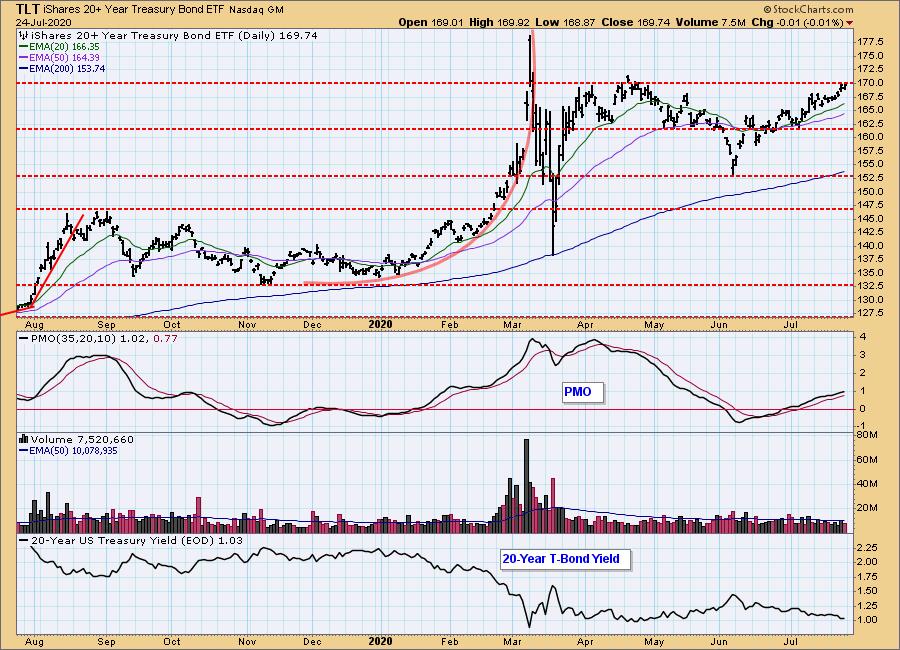Click the 80M volume axis label
The image size is (900, 650).
coord(866,435)
